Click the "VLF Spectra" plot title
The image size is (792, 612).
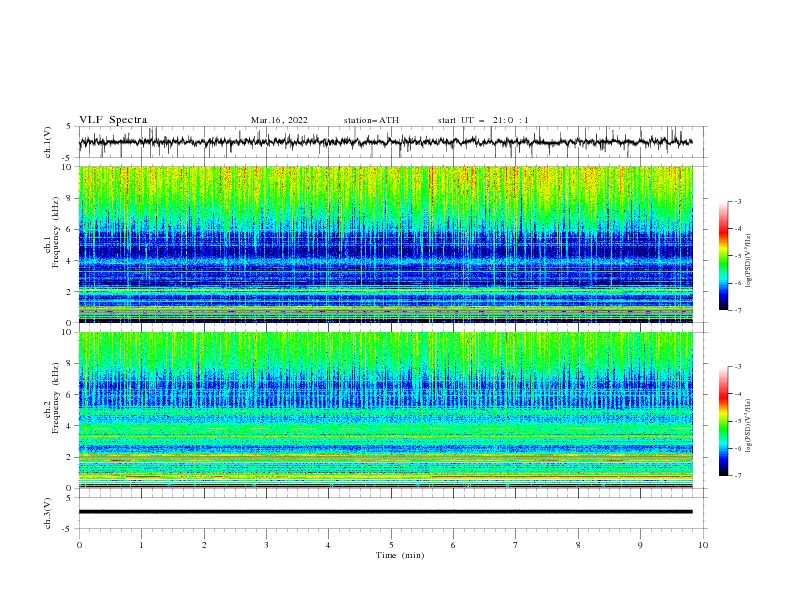[x=113, y=120]
